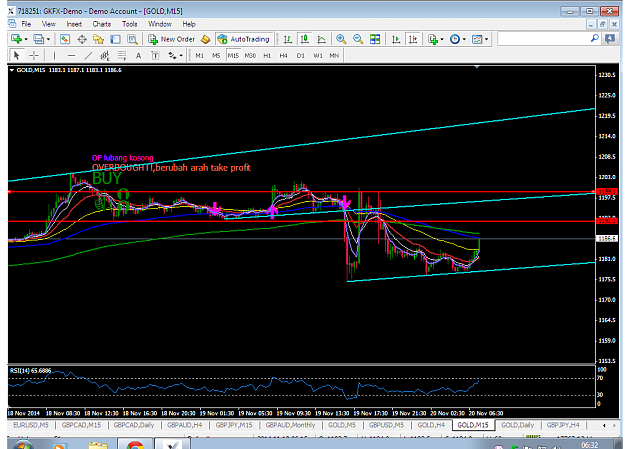The image size is (625, 449).
Task: Switch timeframe to H1
Action: (267, 55)
